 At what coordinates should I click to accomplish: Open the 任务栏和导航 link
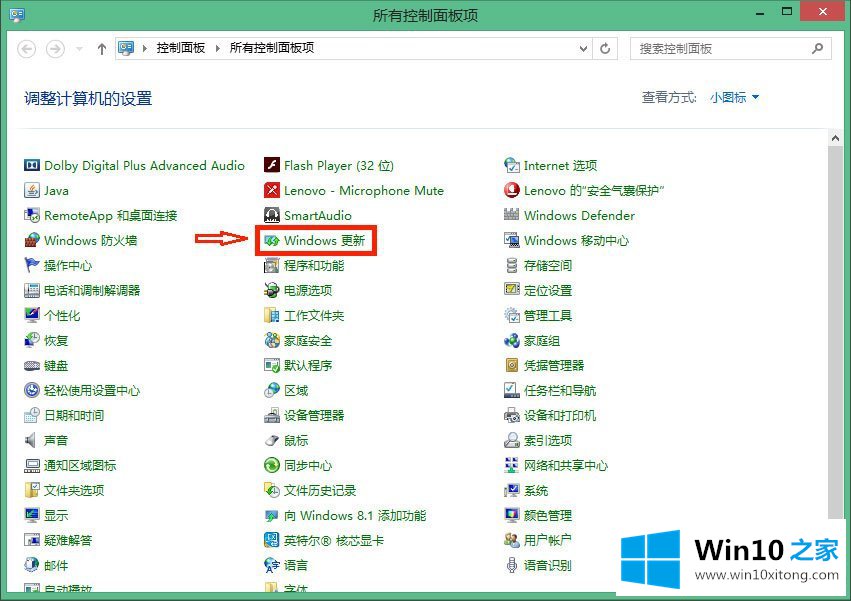point(560,390)
